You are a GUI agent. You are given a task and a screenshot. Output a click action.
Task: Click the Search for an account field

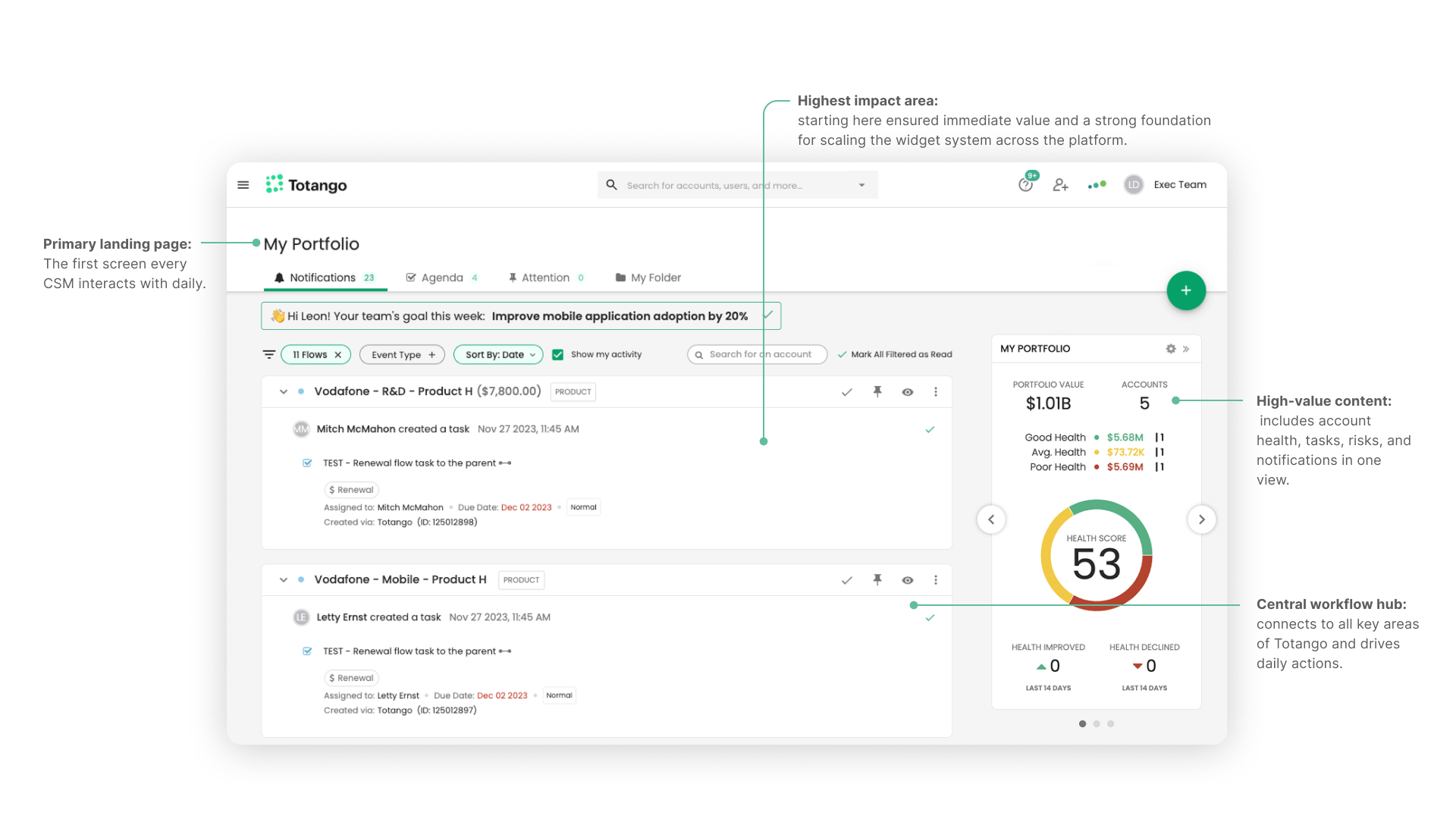pos(757,355)
